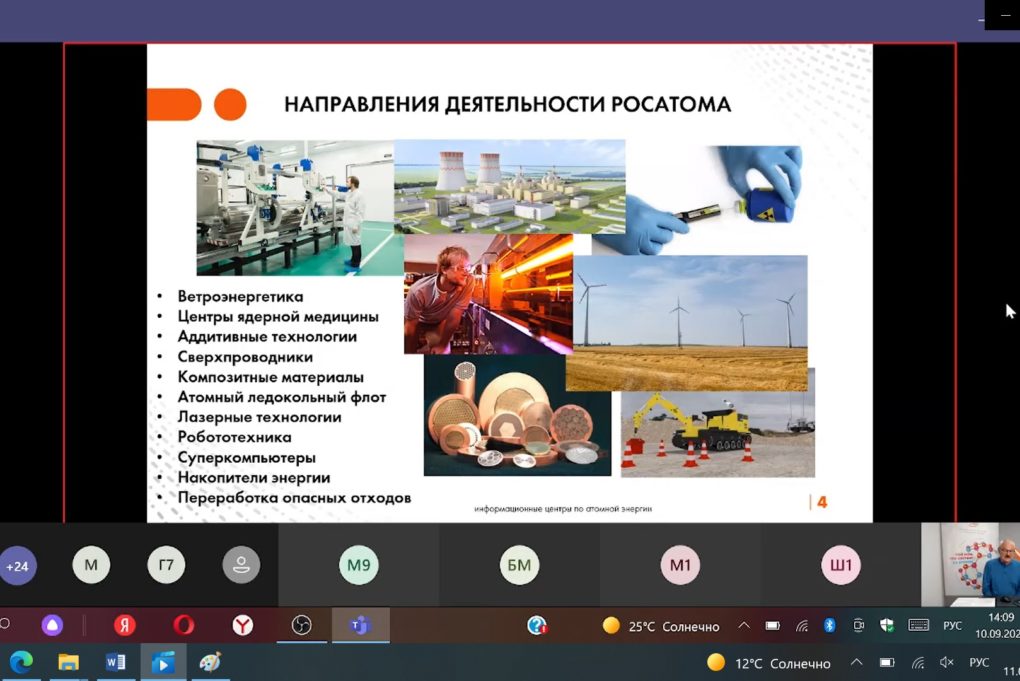Click the Bluetooth tray icon
Viewport: 1020px width, 681px height.
[829, 626]
